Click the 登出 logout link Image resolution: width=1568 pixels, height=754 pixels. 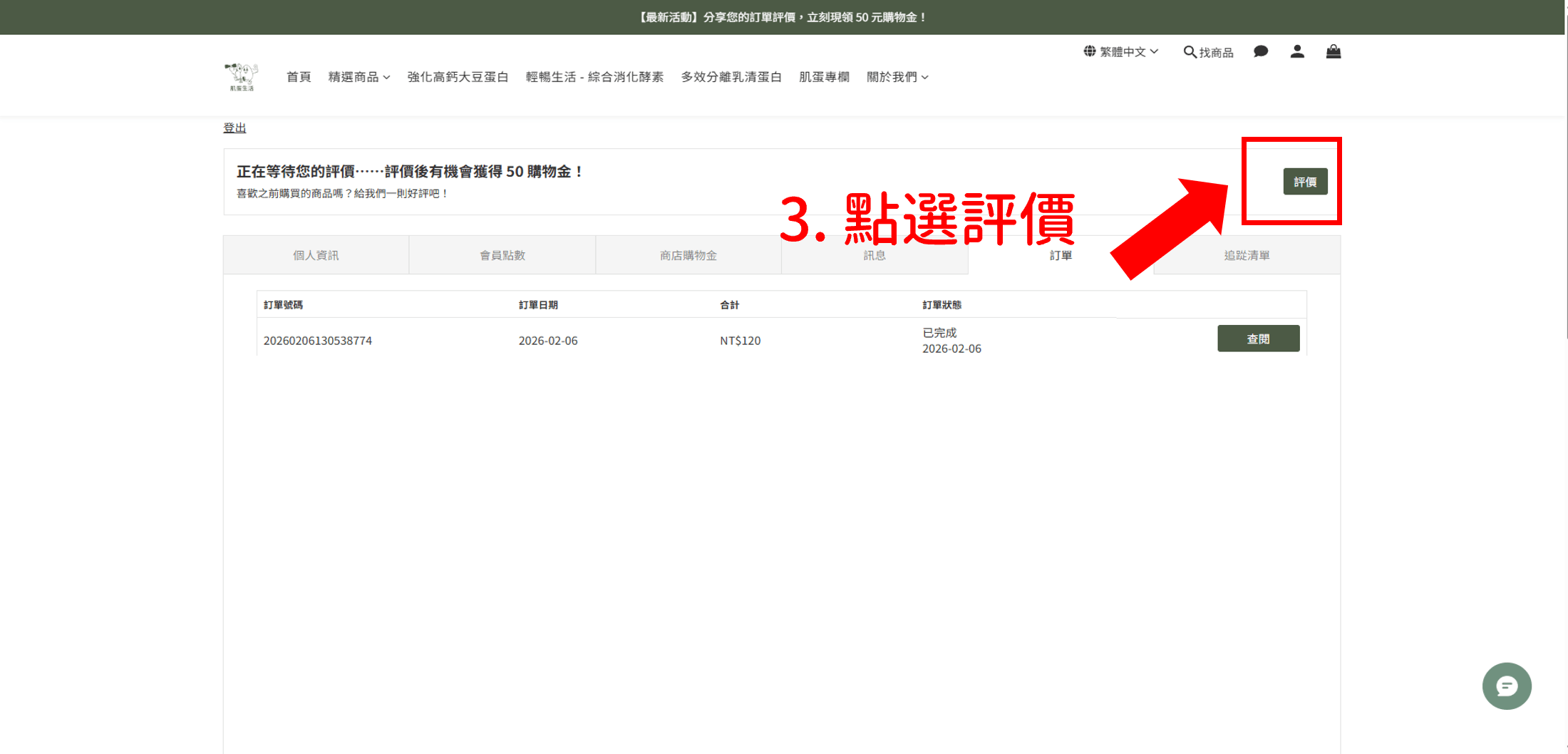coord(234,128)
